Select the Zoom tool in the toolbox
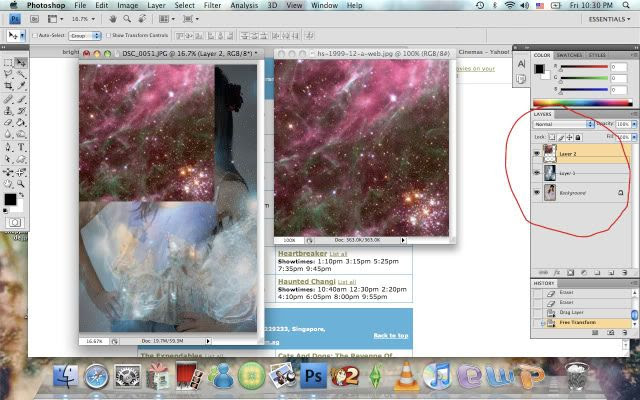 pos(20,184)
